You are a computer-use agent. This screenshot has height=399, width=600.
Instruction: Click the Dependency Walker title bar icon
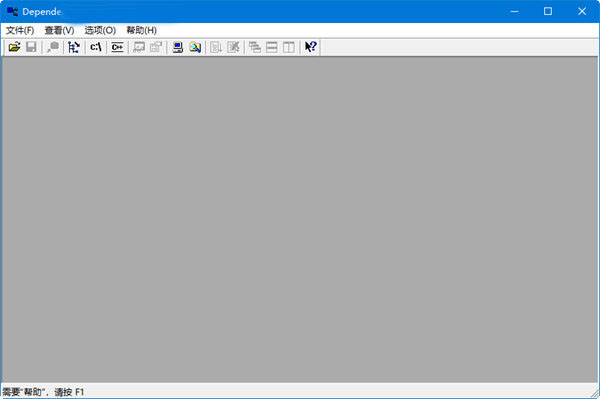(x=13, y=11)
